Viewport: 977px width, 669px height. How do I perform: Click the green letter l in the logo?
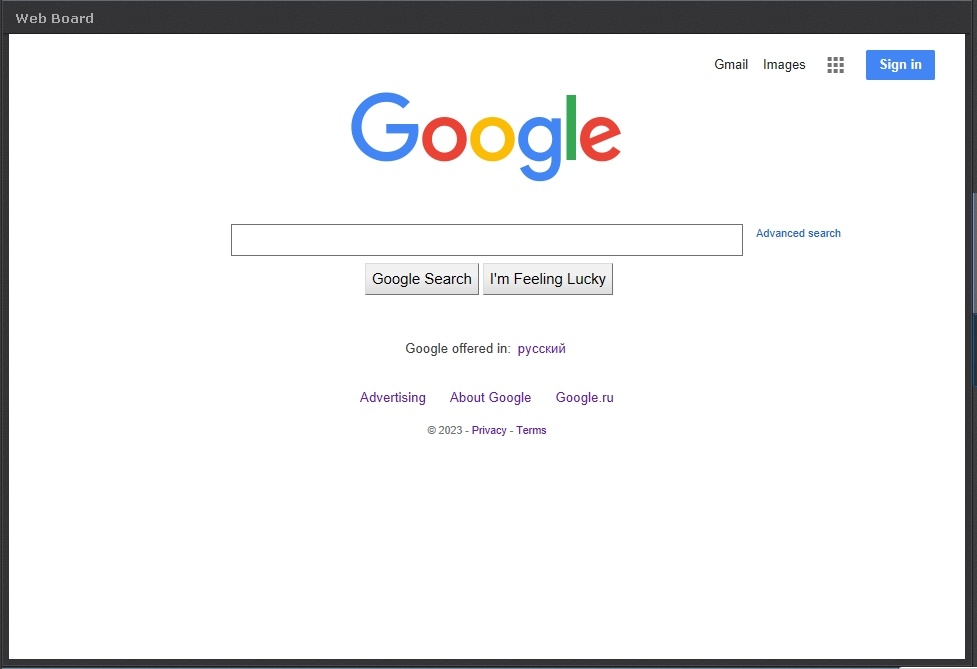click(571, 127)
